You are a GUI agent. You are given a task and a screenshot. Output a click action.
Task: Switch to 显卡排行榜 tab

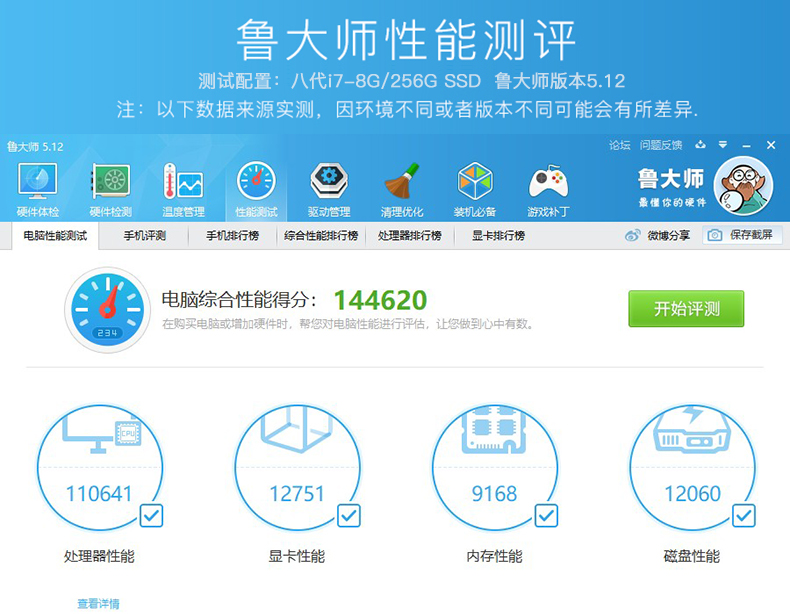point(498,236)
